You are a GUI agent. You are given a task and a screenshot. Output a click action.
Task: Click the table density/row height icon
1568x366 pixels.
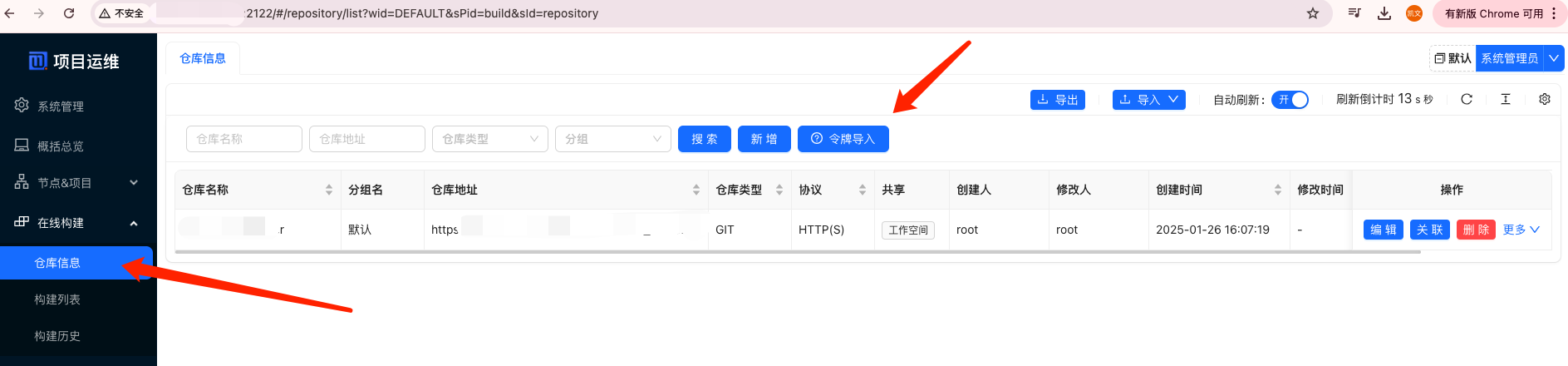pyautogui.click(x=1506, y=99)
